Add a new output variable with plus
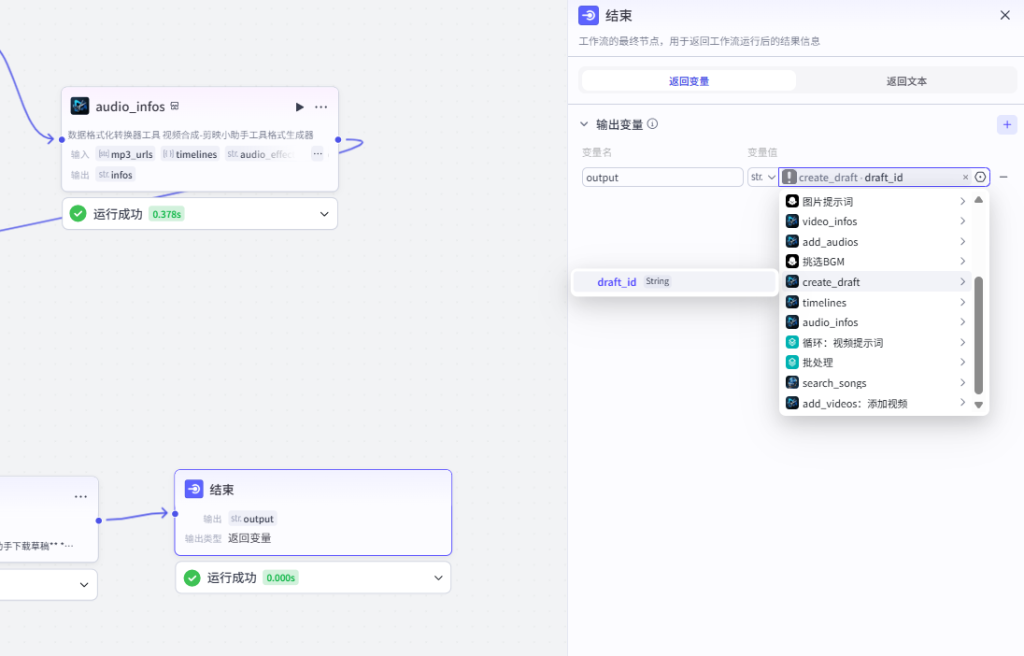This screenshot has height=656, width=1024. click(1007, 124)
